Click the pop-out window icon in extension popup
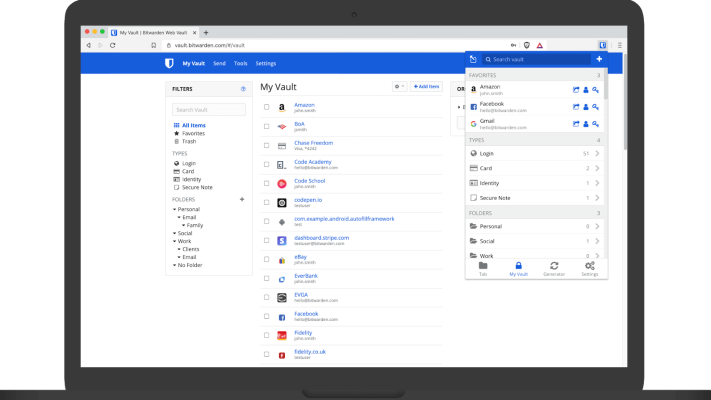 point(473,59)
